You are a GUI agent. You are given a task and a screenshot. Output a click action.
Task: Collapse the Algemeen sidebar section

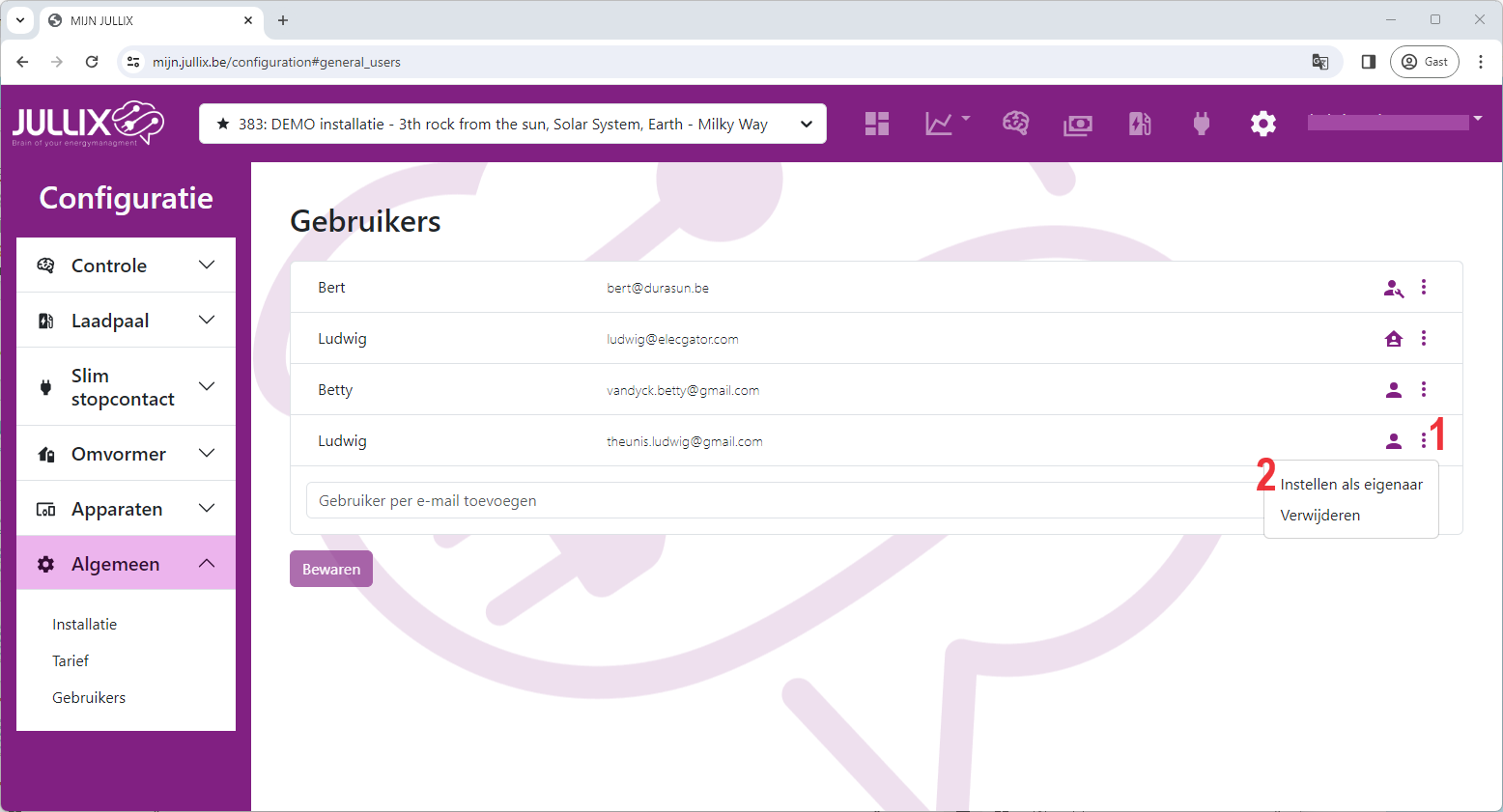126,564
